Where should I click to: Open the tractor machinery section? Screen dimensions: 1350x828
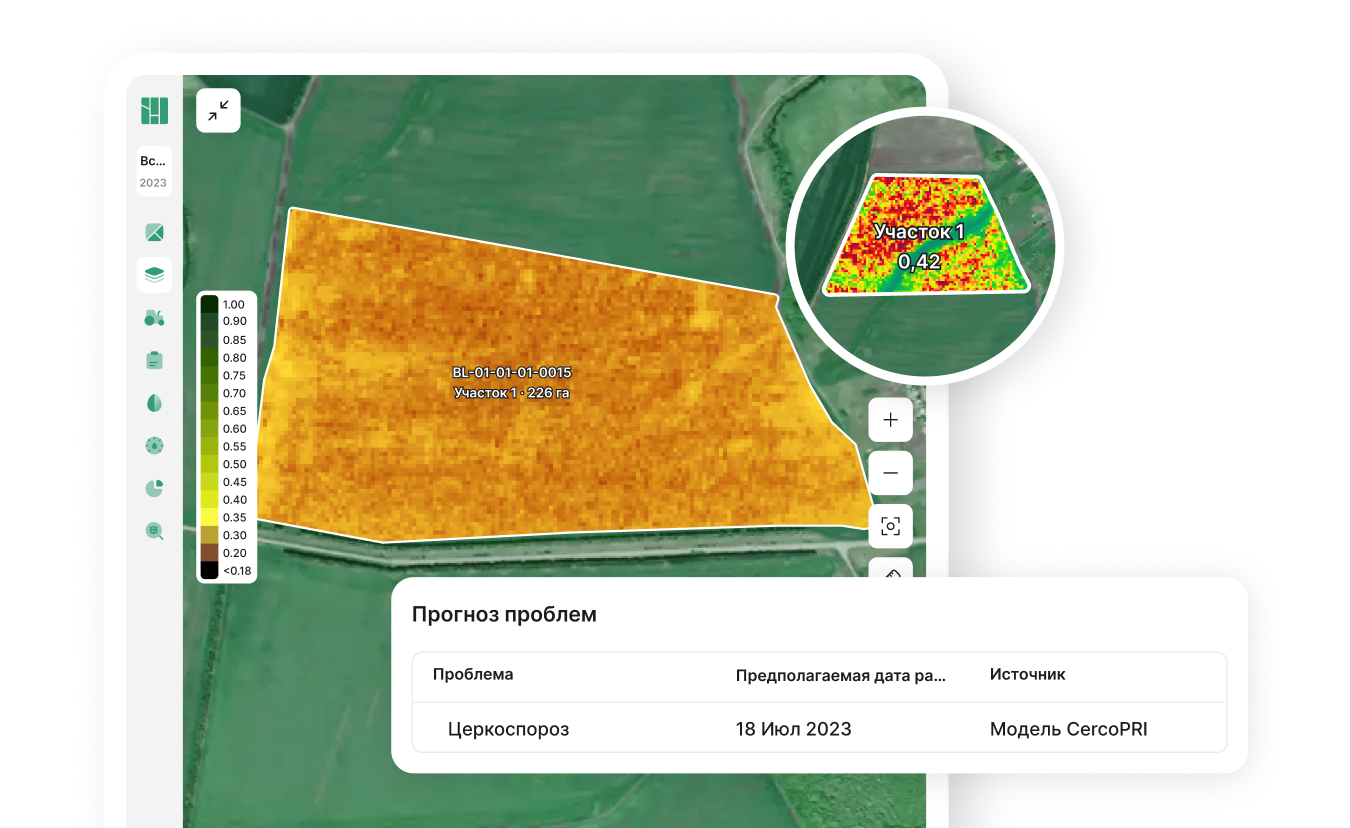(154, 318)
